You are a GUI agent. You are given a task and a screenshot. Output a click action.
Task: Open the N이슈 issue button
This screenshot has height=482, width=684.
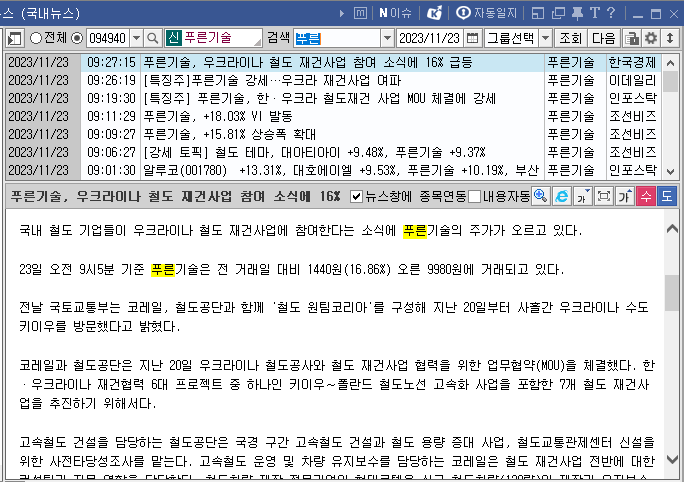(x=395, y=13)
